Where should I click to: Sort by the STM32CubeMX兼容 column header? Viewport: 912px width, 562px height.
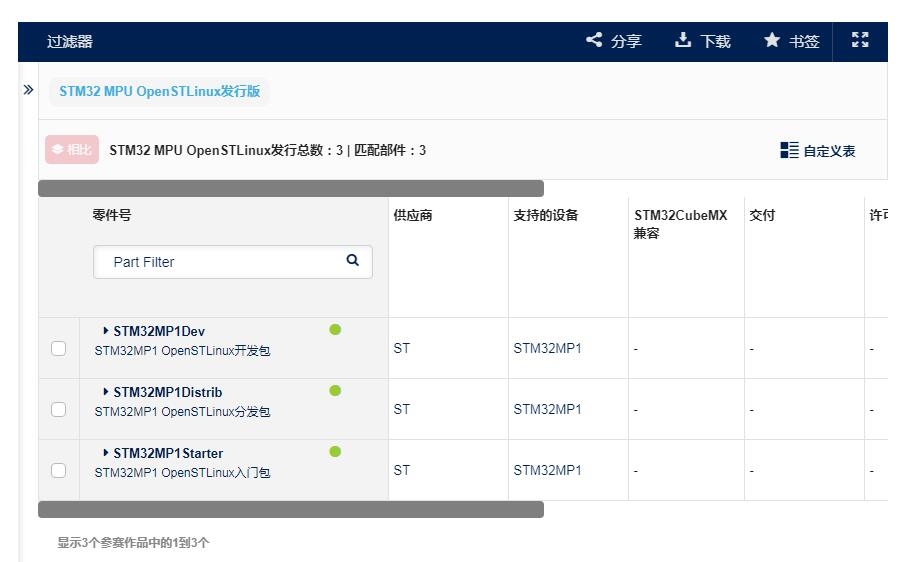pyautogui.click(x=681, y=224)
